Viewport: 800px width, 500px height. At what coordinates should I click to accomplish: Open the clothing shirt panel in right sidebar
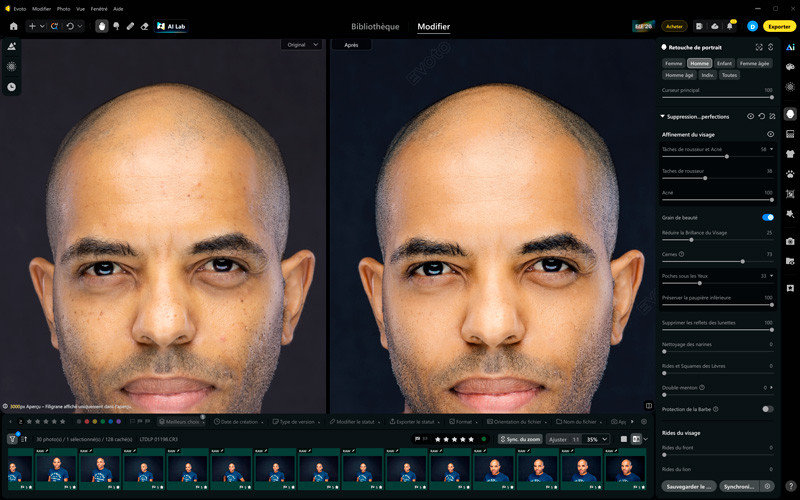790,154
